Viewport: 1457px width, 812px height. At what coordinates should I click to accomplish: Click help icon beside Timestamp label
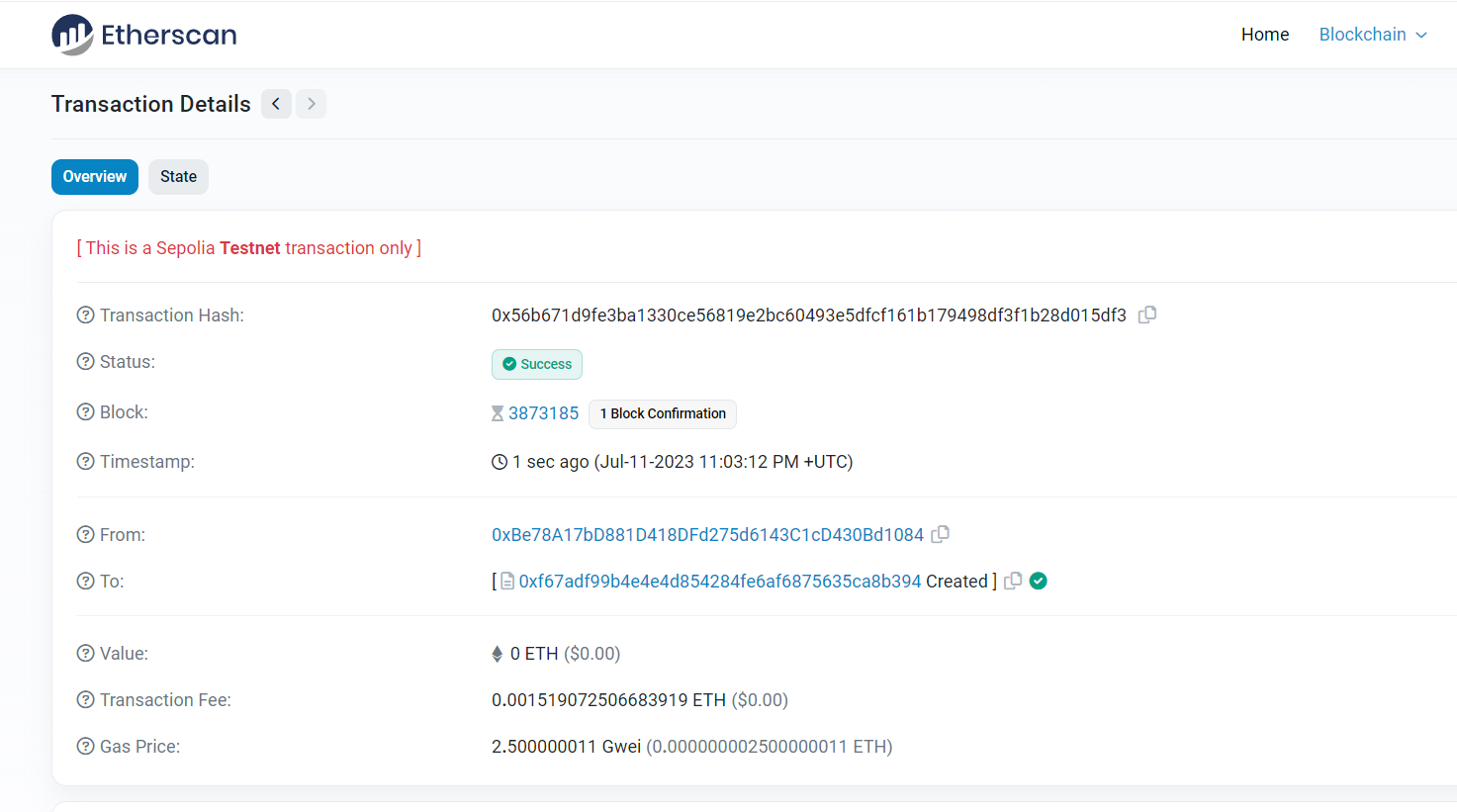pos(86,462)
